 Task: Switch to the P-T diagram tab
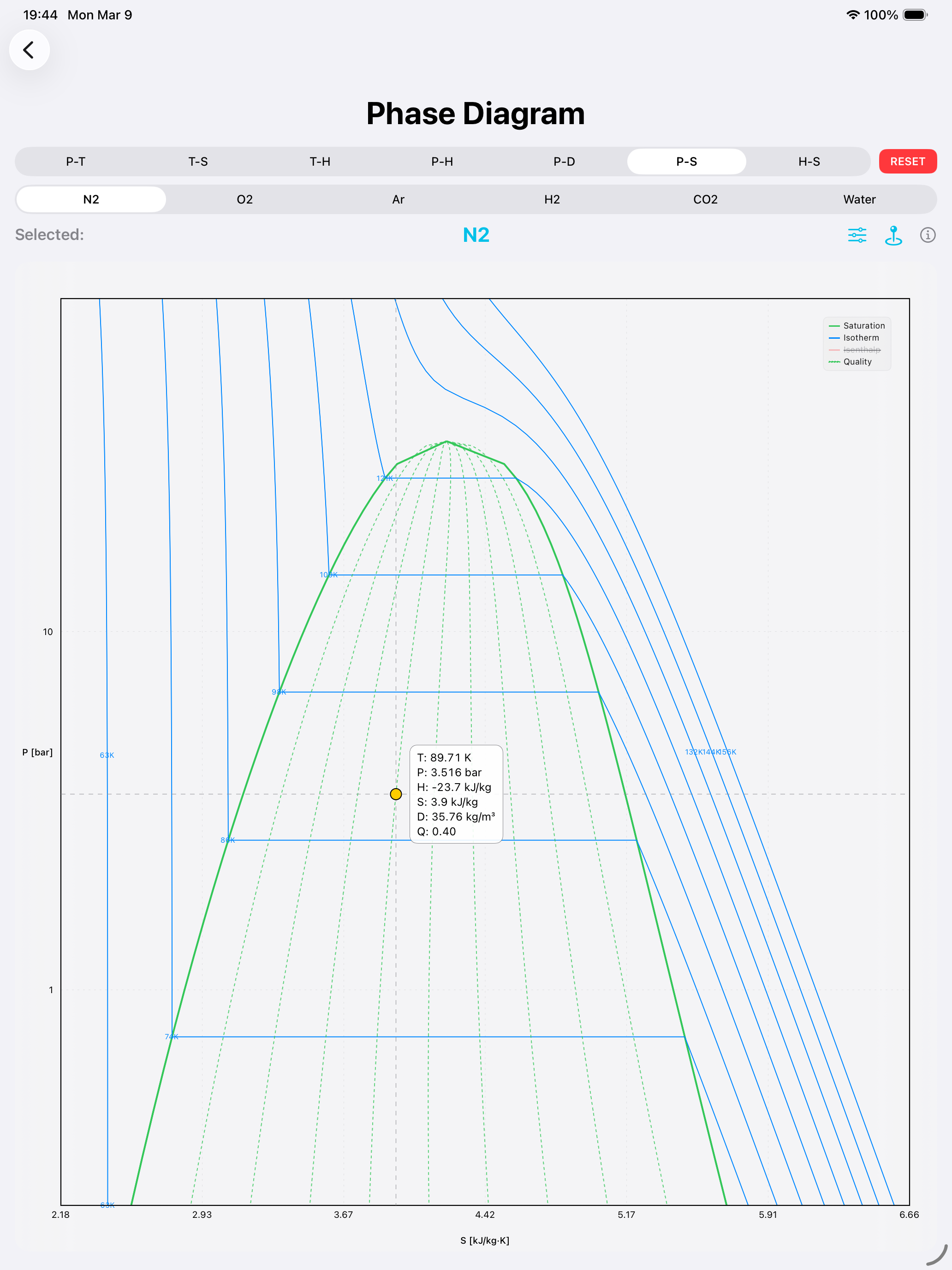(x=76, y=162)
